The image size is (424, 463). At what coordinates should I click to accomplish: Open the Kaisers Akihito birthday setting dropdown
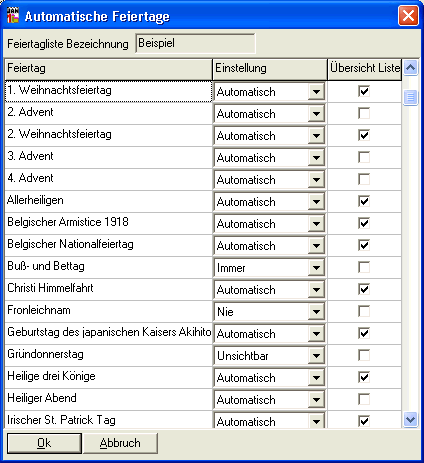316,333
